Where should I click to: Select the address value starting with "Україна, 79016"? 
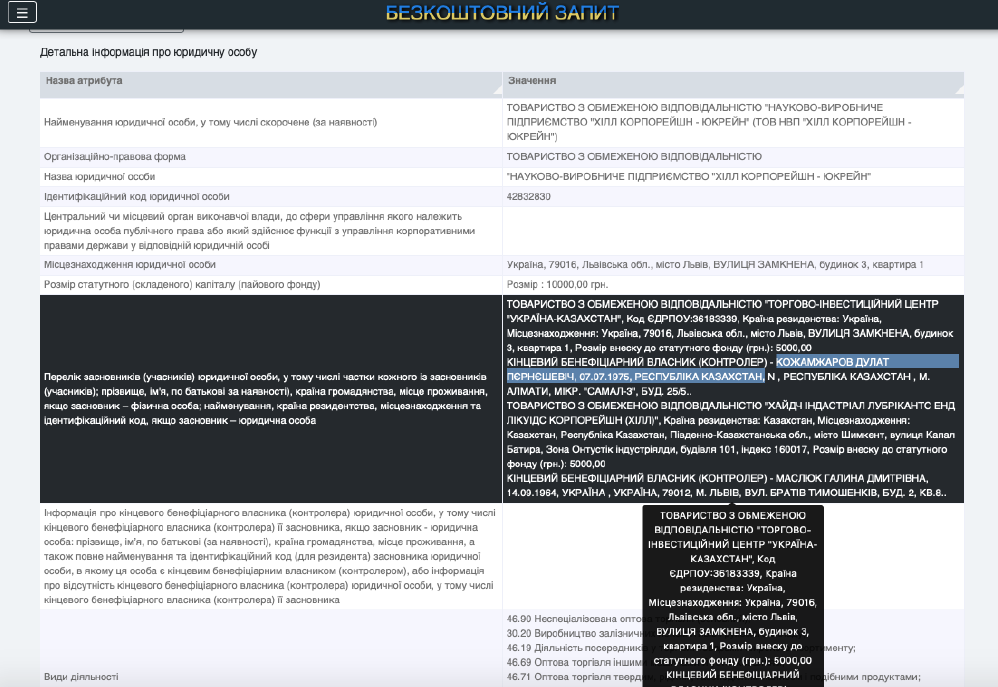(x=715, y=265)
